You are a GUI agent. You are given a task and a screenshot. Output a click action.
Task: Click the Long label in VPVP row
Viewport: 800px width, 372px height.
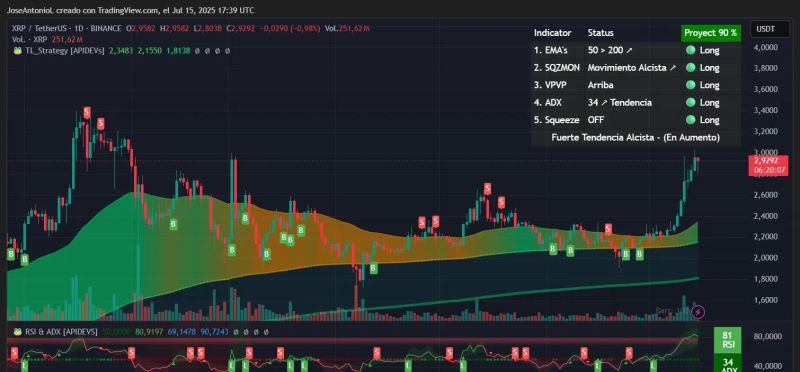coord(709,85)
